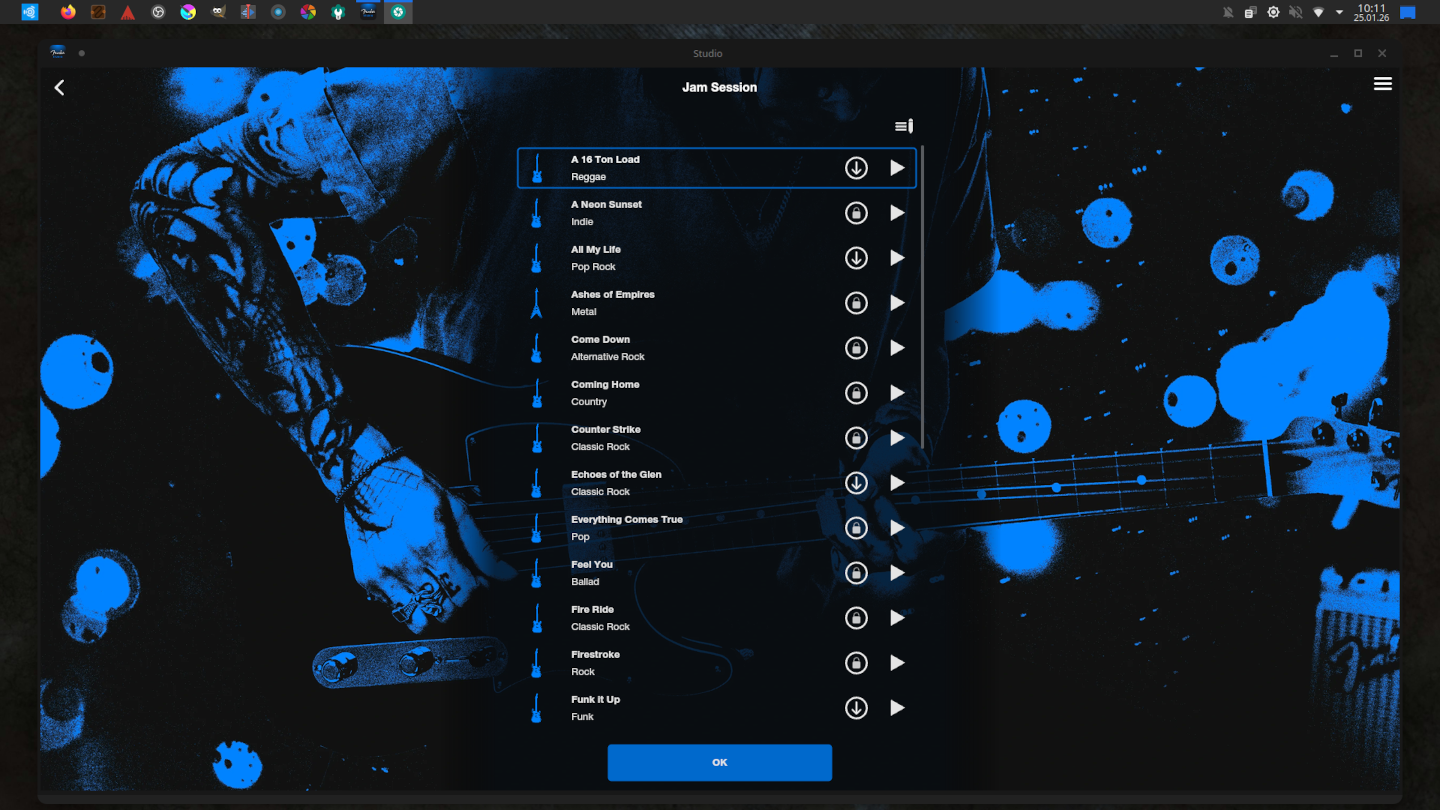Play the A 16 Ton Load preview
Screen dimensions: 1440x810
click(x=897, y=168)
